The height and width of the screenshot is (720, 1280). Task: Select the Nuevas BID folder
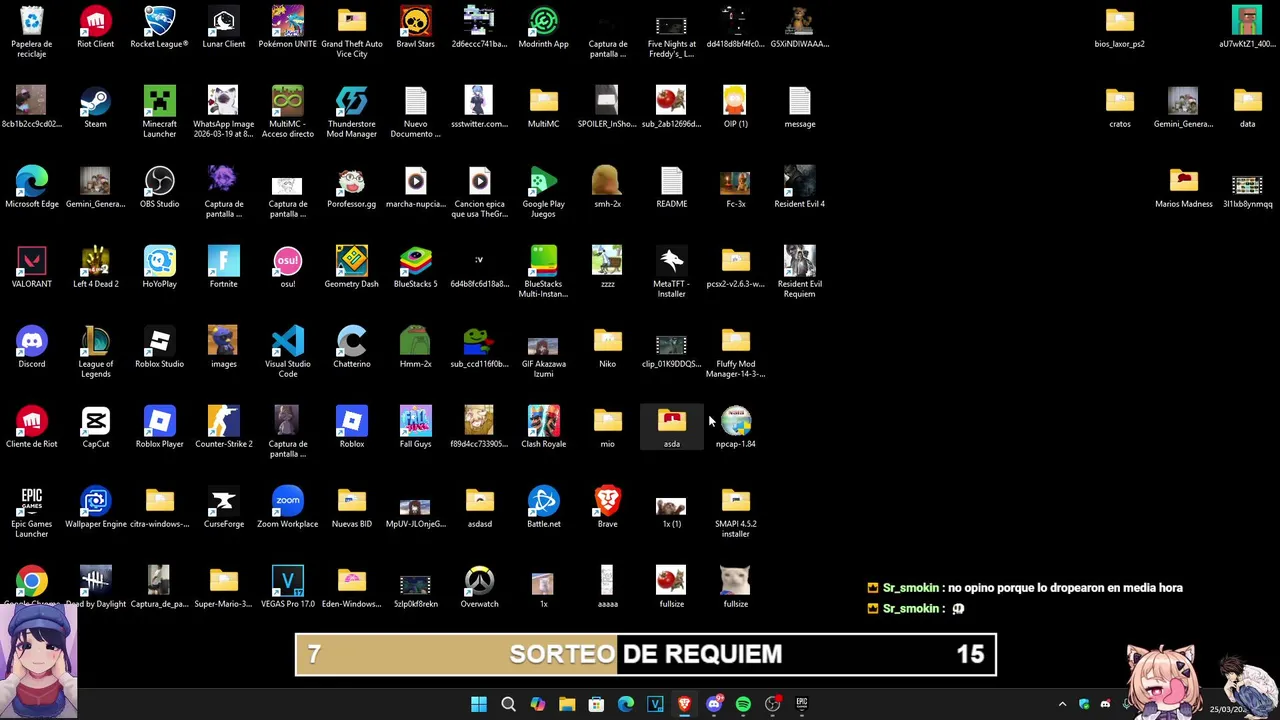click(x=352, y=502)
